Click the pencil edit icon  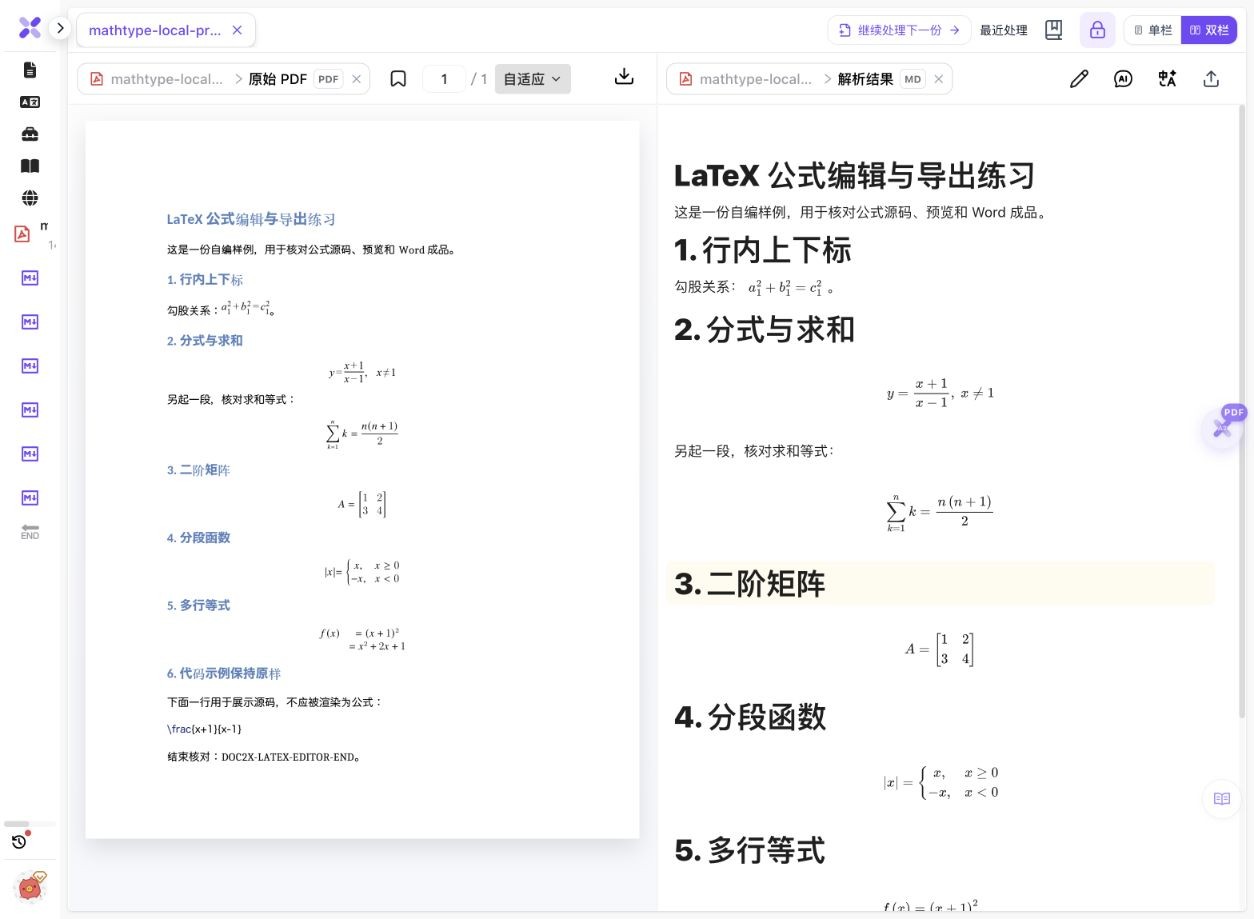1079,79
